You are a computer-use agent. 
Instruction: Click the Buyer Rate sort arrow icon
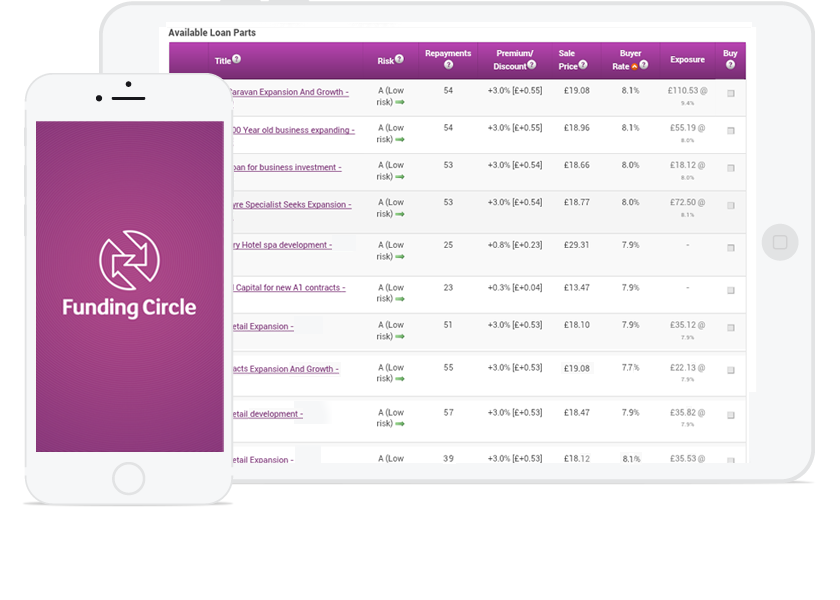click(634, 67)
